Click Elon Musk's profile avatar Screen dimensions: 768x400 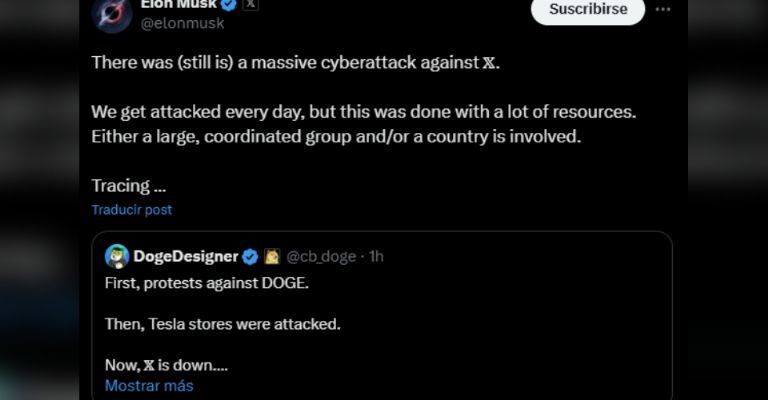112,12
